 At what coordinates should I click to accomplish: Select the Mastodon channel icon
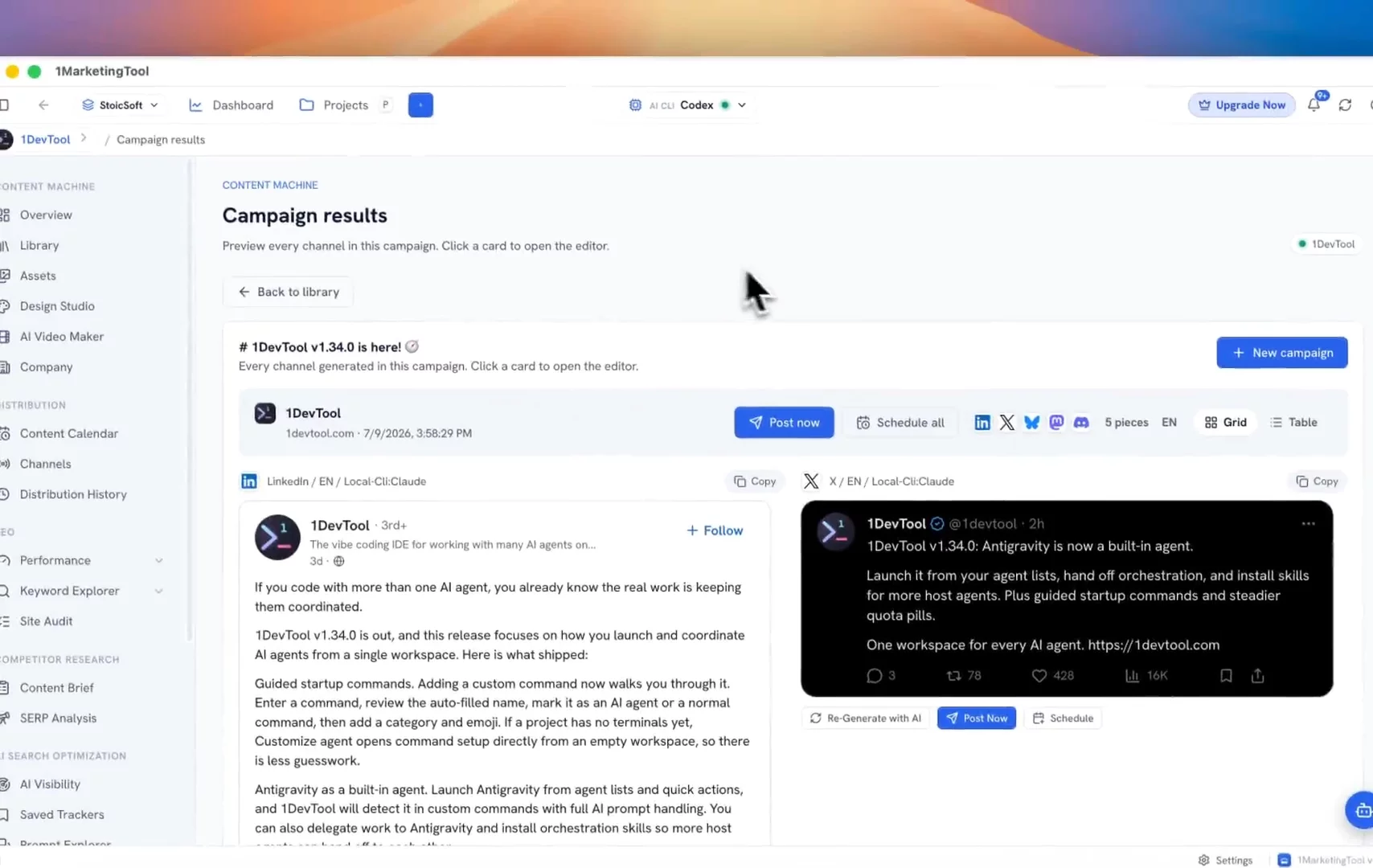pyautogui.click(x=1056, y=423)
